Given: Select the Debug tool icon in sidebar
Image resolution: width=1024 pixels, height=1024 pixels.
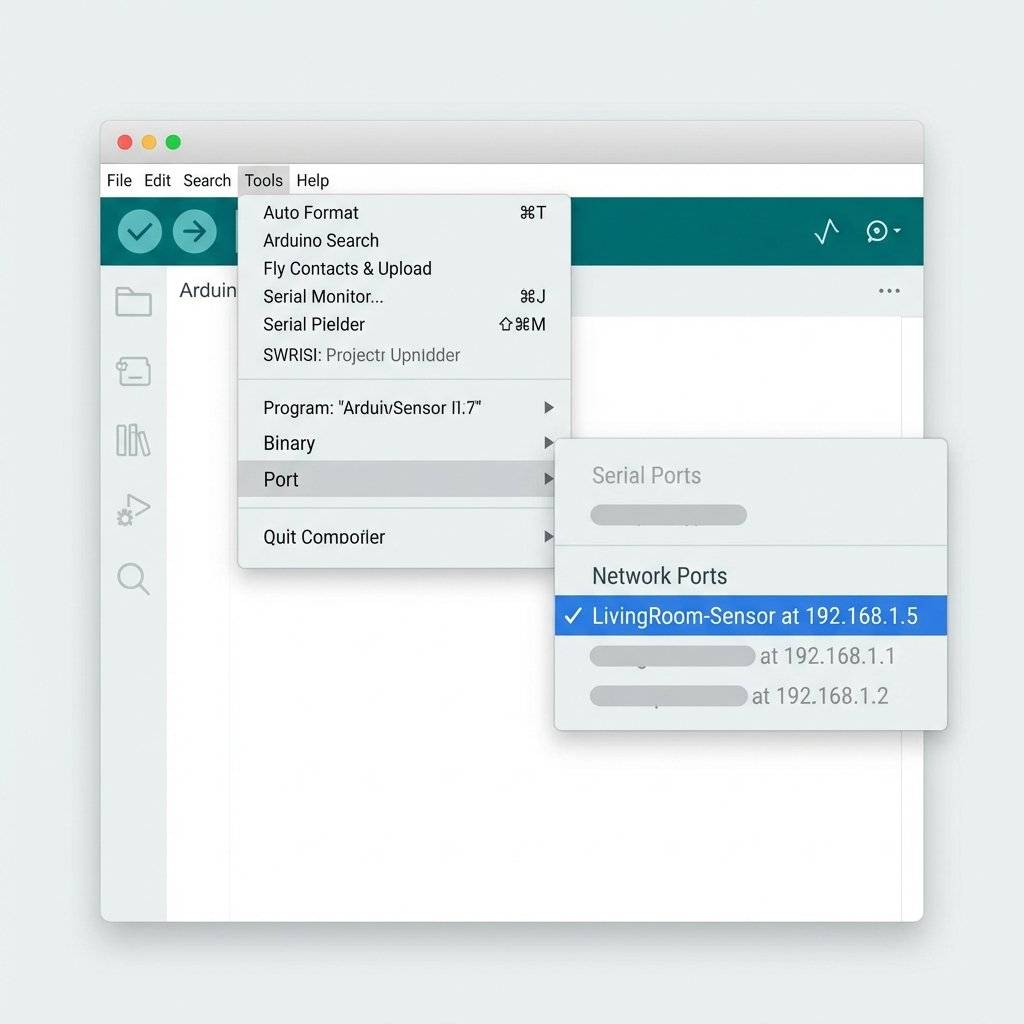Looking at the screenshot, I should (x=134, y=510).
